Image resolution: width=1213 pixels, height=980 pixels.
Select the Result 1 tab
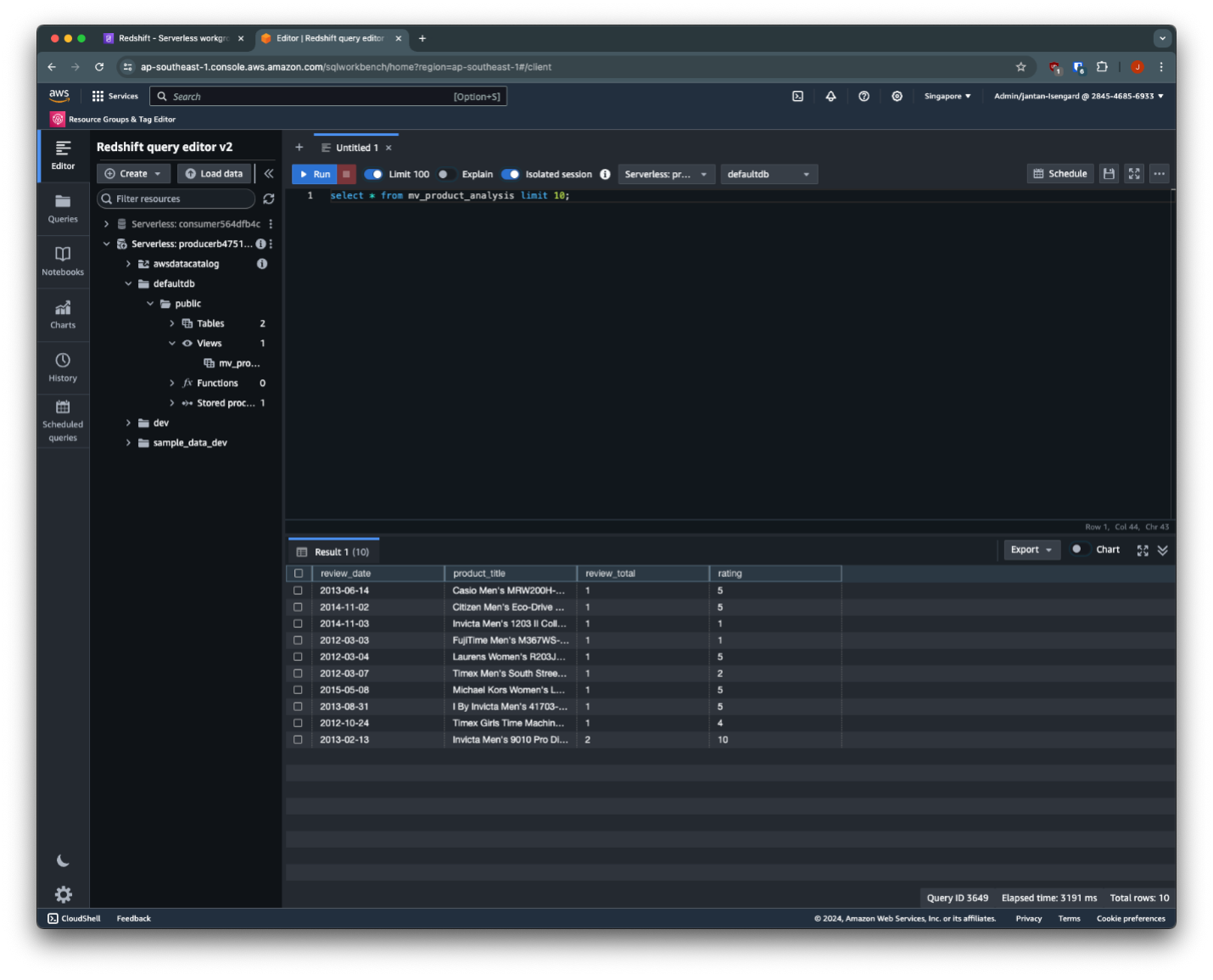tap(333, 552)
